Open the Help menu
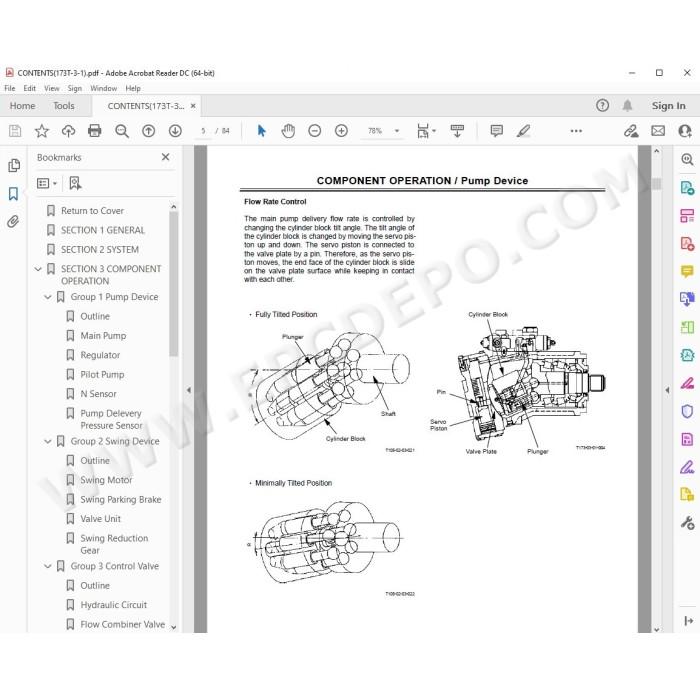Image resolution: width=700 pixels, height=700 pixels. [x=133, y=88]
